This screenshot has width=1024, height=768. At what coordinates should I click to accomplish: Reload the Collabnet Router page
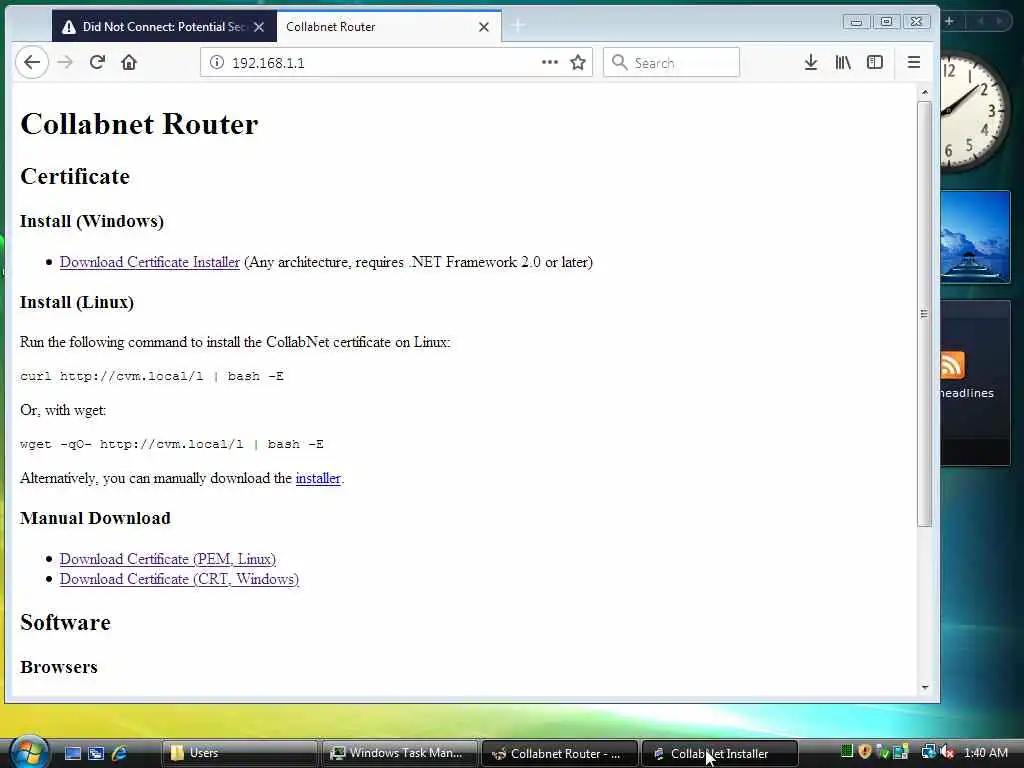coord(97,63)
